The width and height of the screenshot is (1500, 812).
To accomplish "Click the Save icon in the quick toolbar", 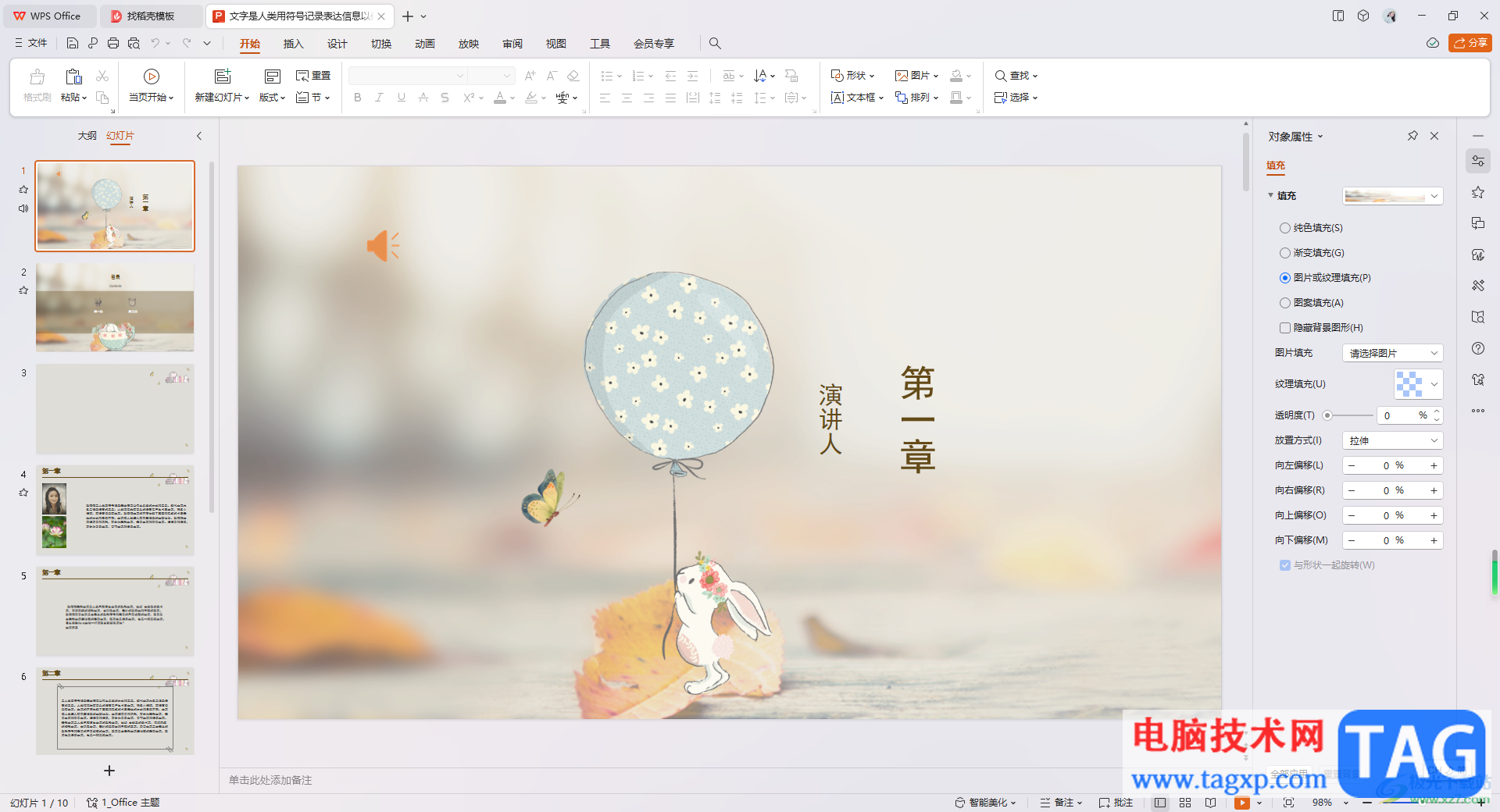I will point(73,44).
